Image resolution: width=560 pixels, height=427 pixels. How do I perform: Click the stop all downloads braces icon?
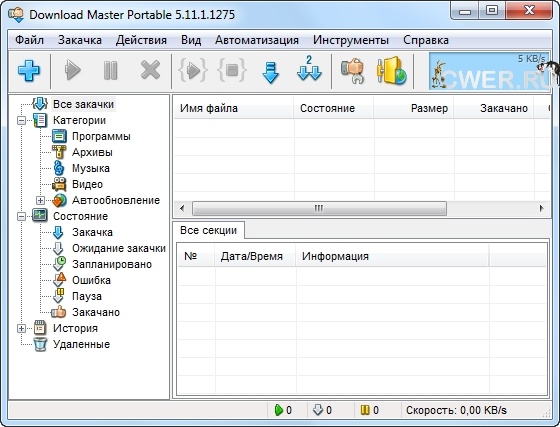pos(232,70)
